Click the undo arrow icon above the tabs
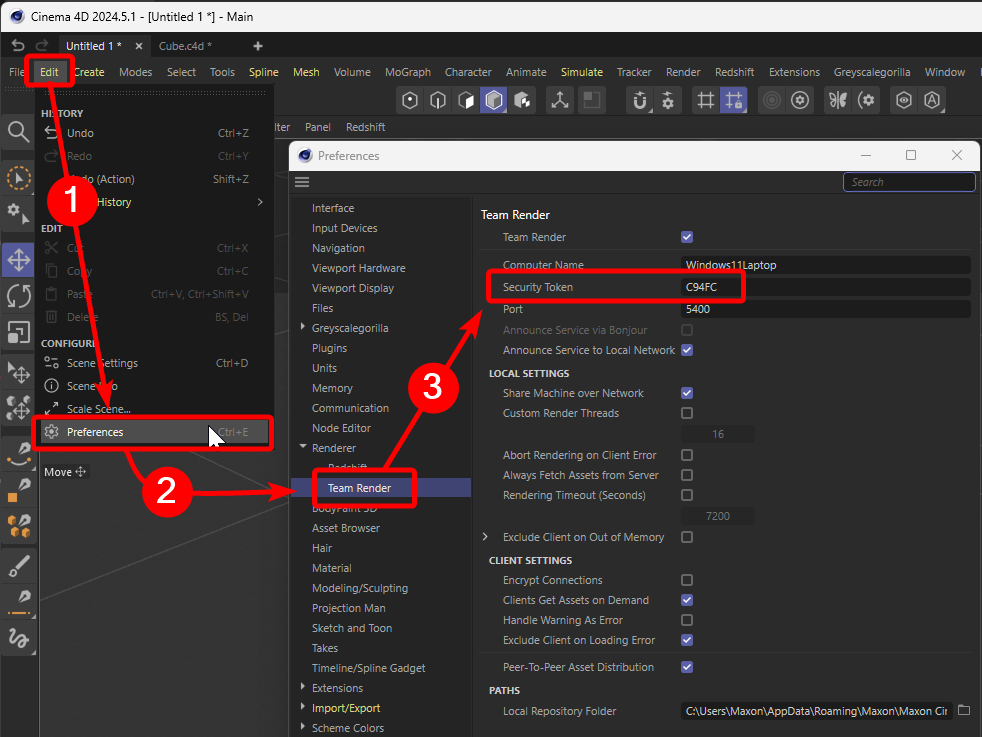Viewport: 982px width, 737px height. coord(18,45)
